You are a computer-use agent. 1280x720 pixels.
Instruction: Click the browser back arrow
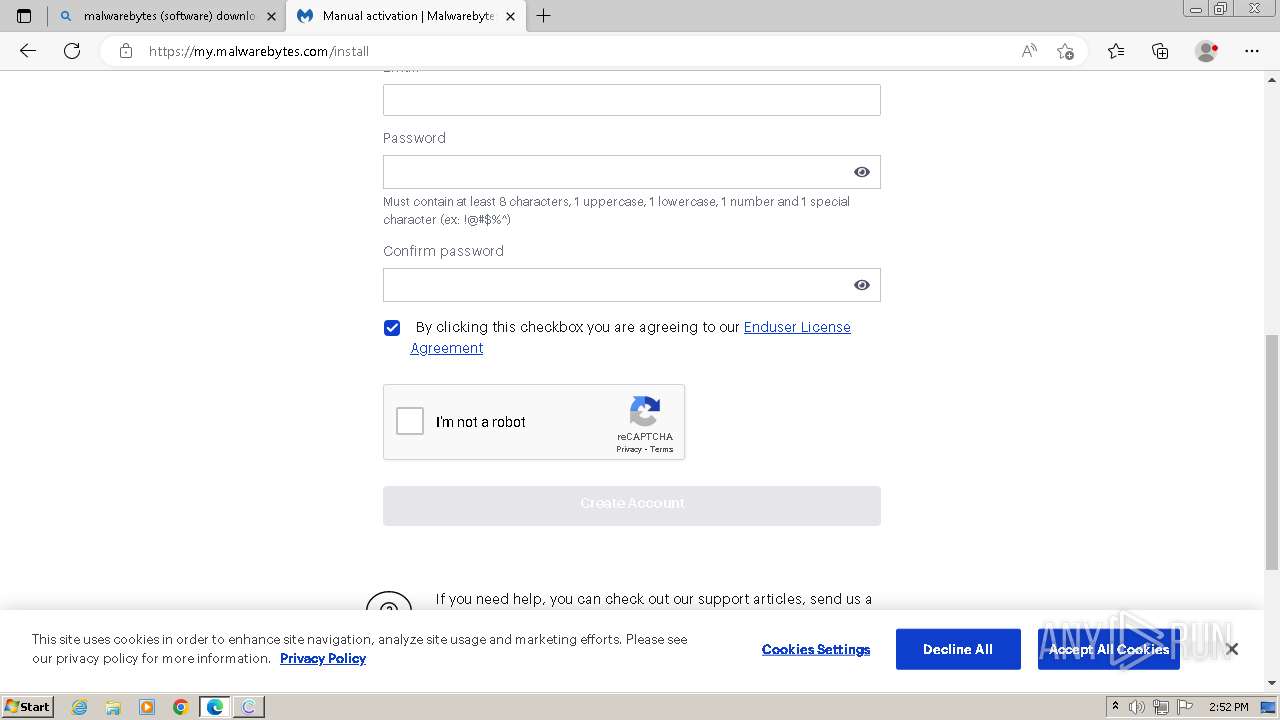pos(28,51)
